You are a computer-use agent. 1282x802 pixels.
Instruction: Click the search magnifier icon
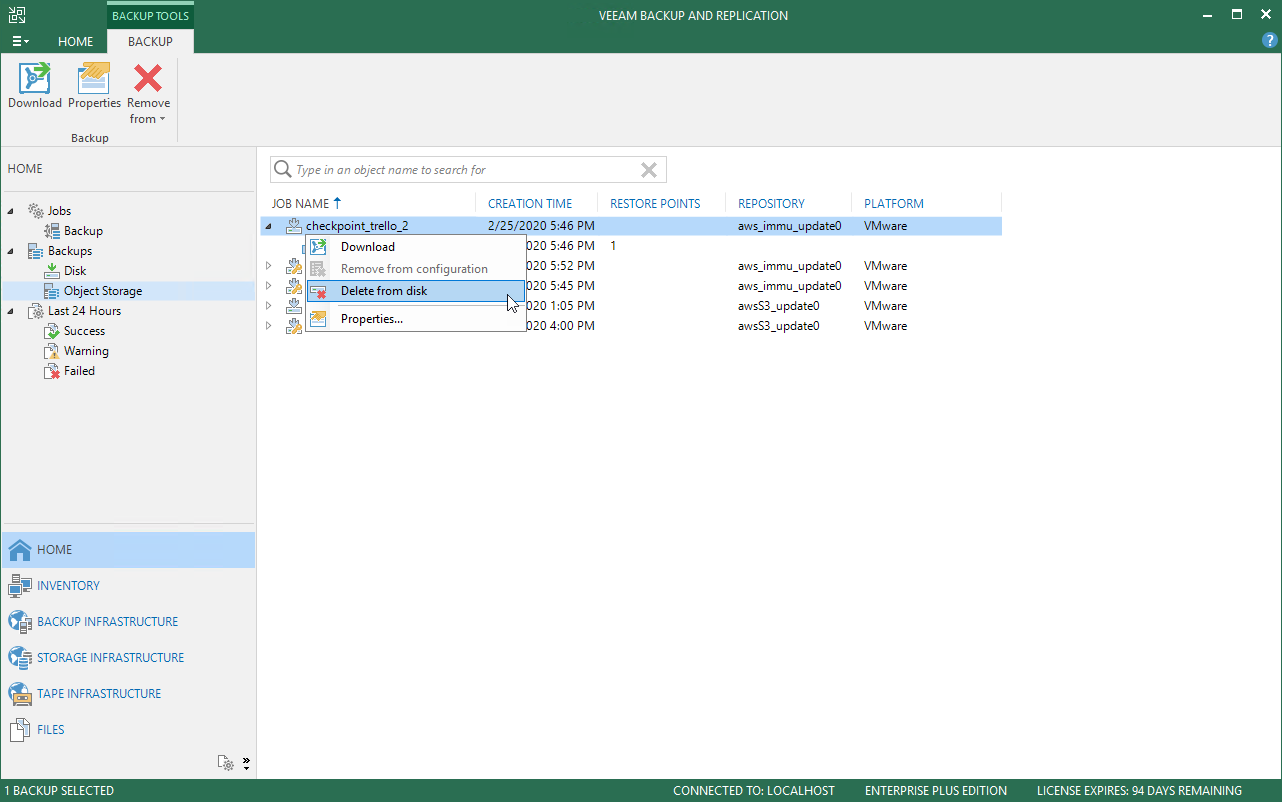pos(283,170)
